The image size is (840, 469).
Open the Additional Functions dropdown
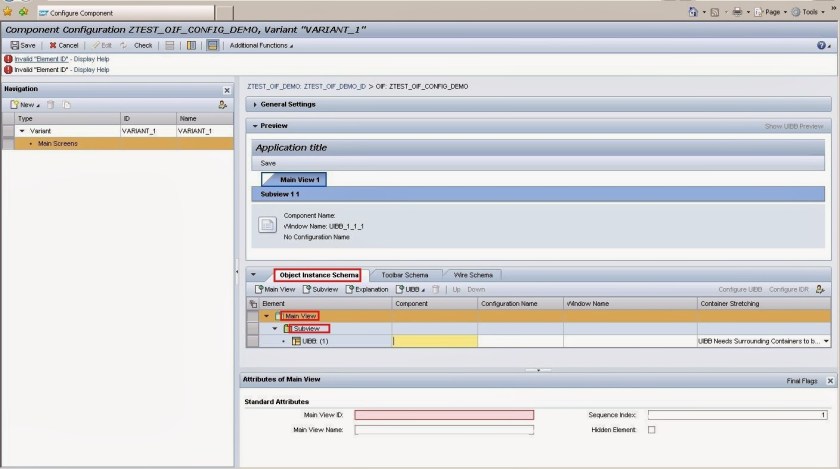point(262,45)
